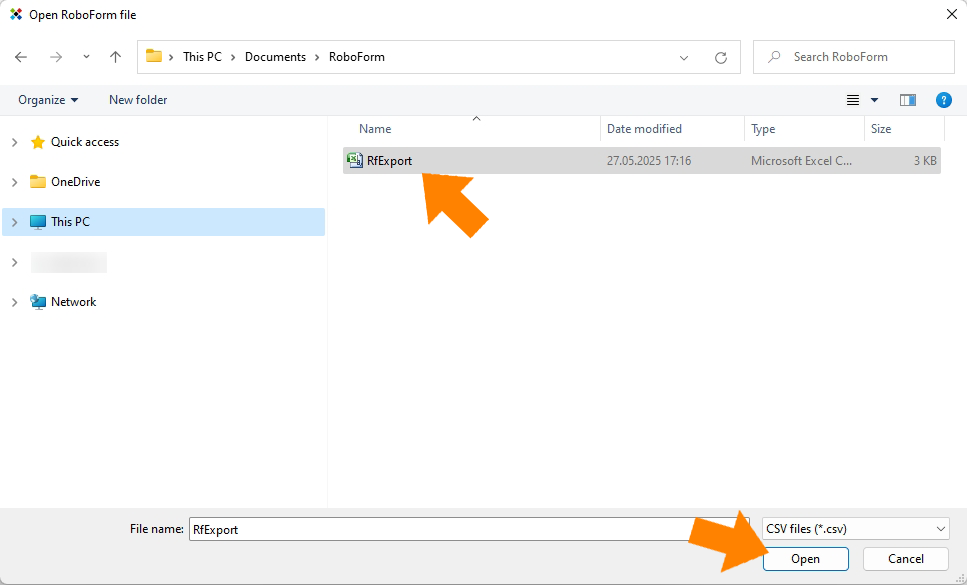Viewport: 967px width, 585px height.
Task: Go up one folder level
Action: pyautogui.click(x=115, y=57)
